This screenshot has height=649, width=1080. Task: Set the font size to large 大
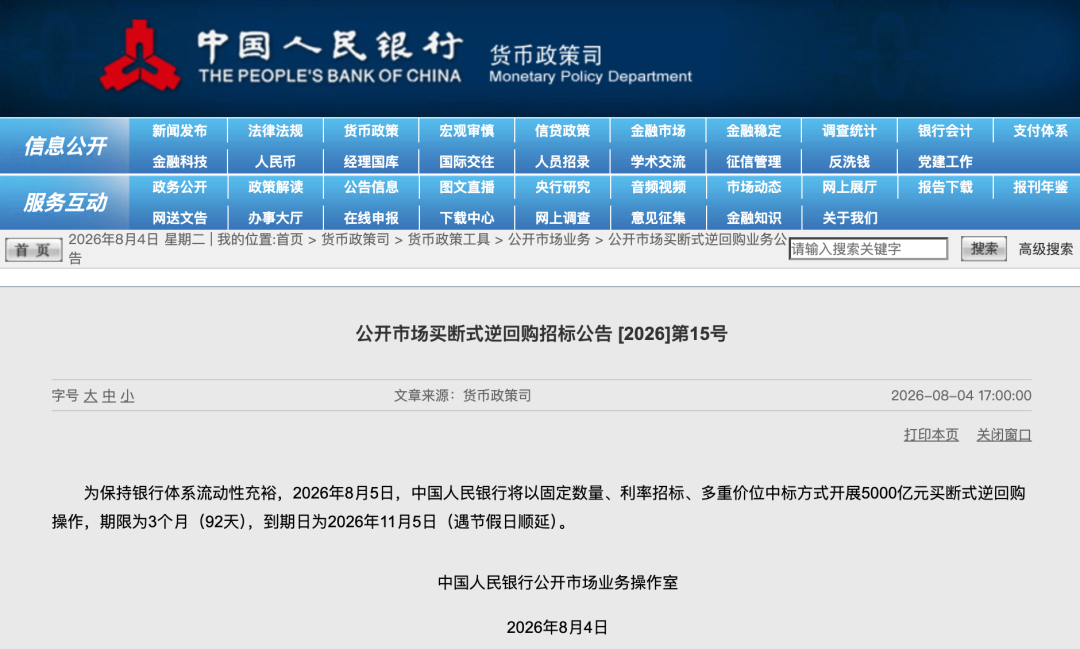90,396
